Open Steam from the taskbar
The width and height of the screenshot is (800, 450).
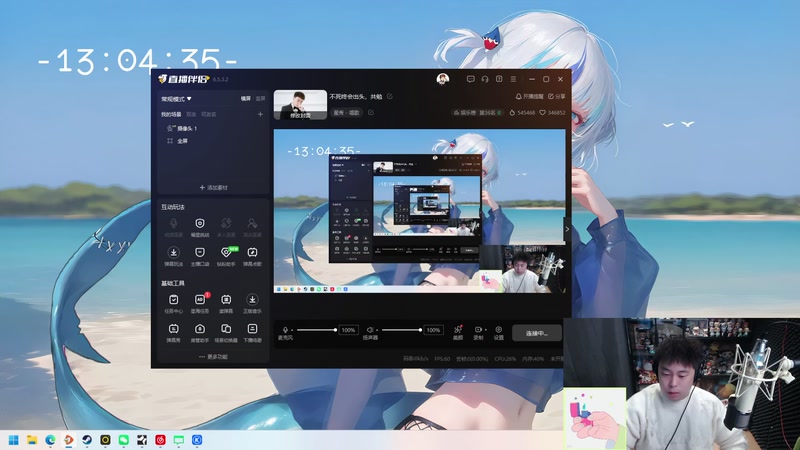point(87,440)
